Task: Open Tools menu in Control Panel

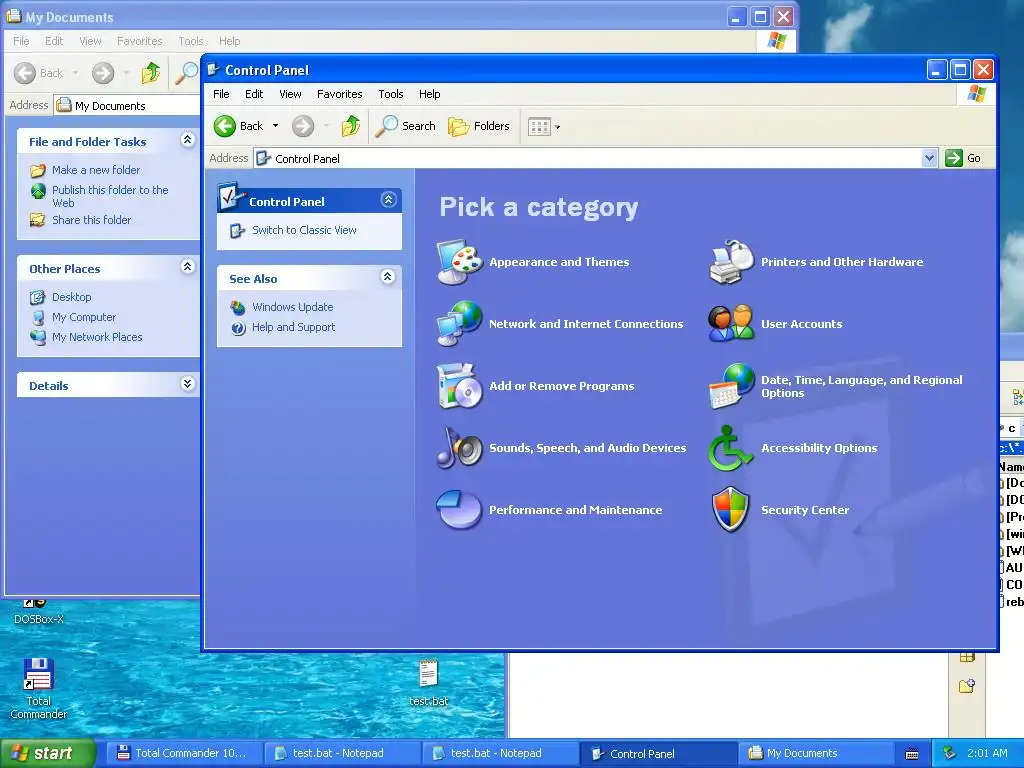Action: pos(391,94)
